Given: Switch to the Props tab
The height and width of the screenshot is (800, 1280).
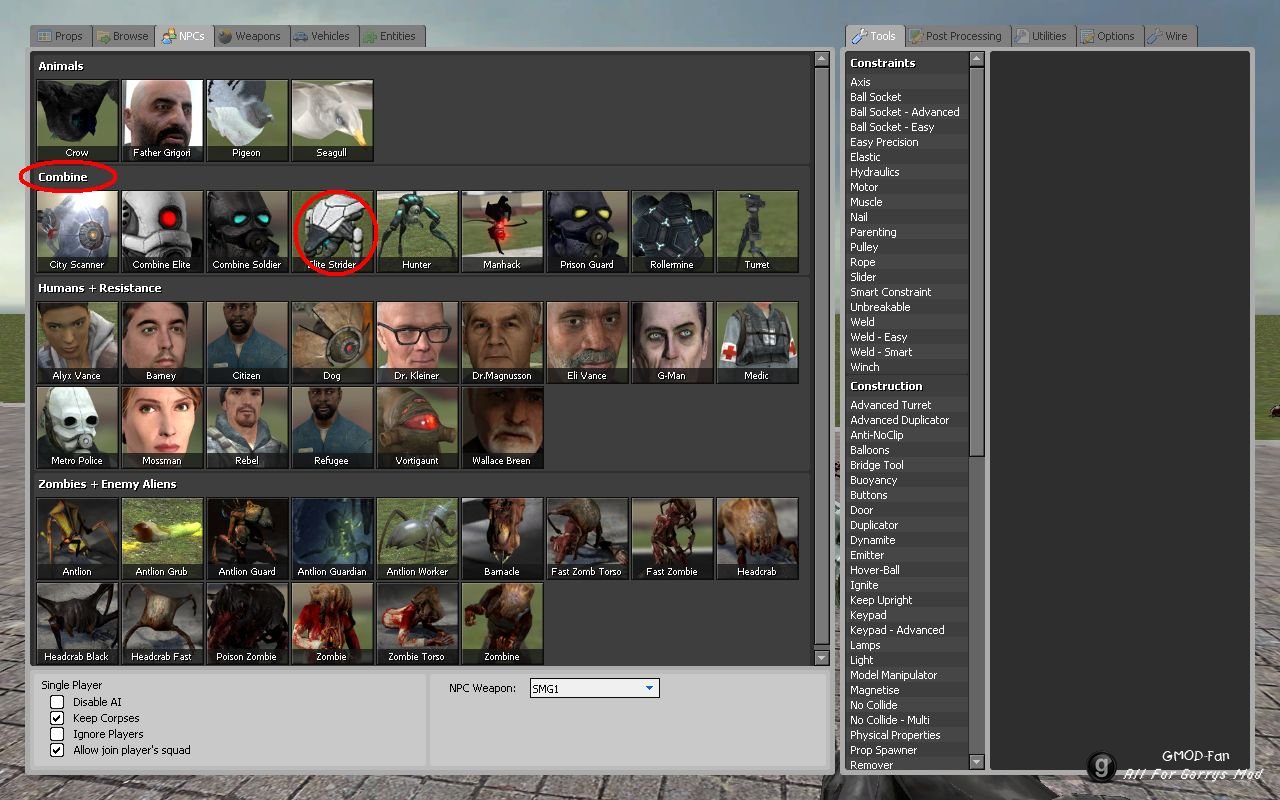Looking at the screenshot, I should (x=60, y=36).
